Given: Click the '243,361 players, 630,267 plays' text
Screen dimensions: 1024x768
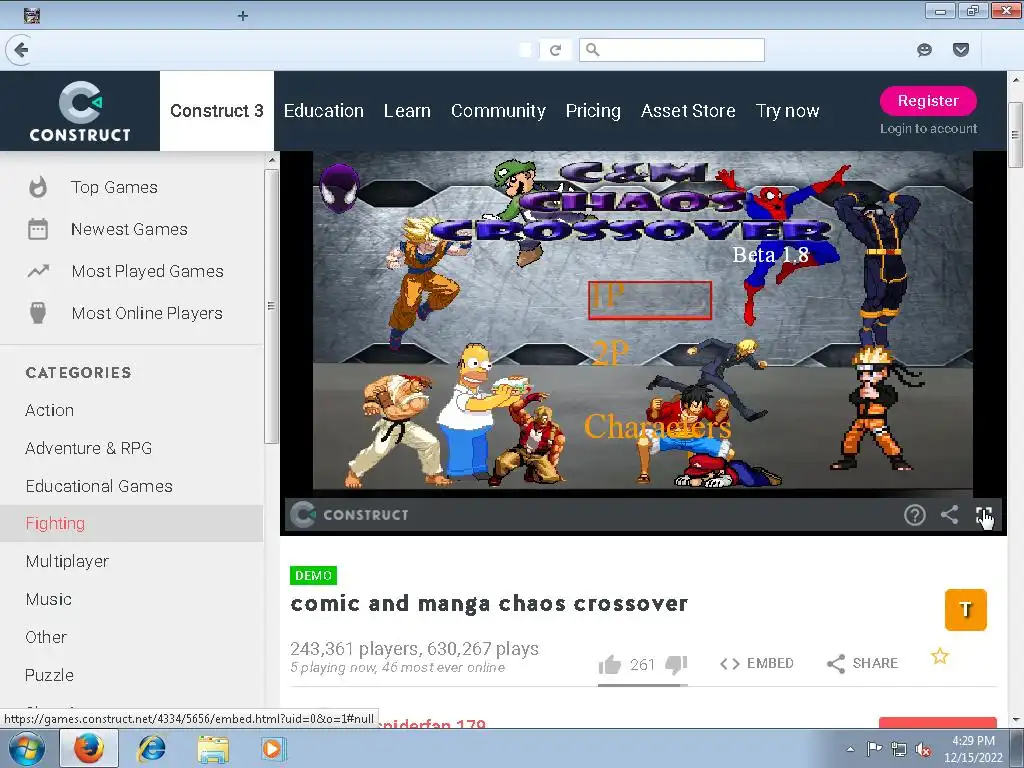Looking at the screenshot, I should [415, 648].
